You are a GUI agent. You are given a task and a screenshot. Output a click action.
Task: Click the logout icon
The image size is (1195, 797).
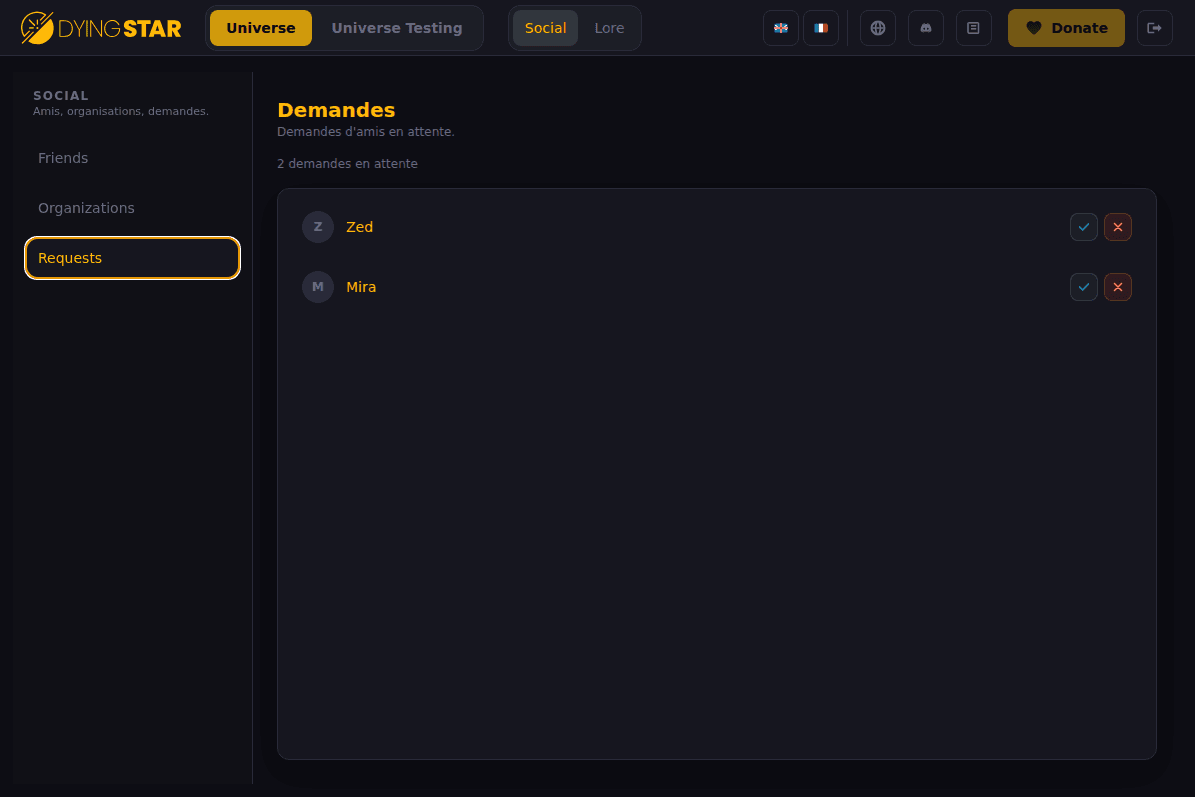click(1155, 28)
